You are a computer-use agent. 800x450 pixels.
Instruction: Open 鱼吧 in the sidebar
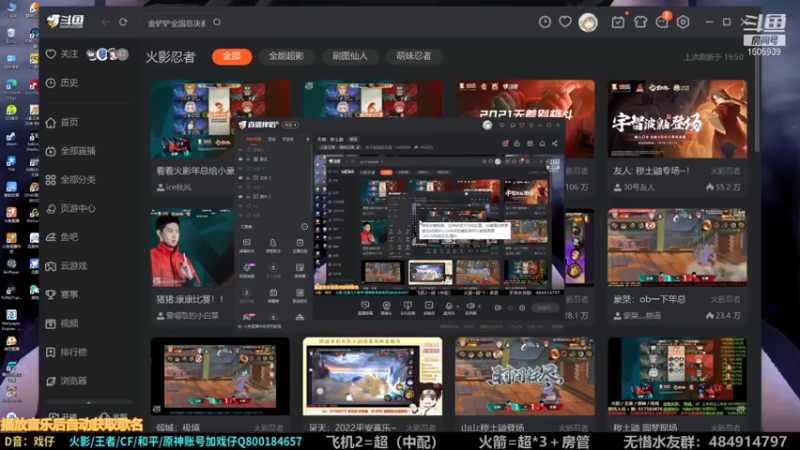[62, 237]
